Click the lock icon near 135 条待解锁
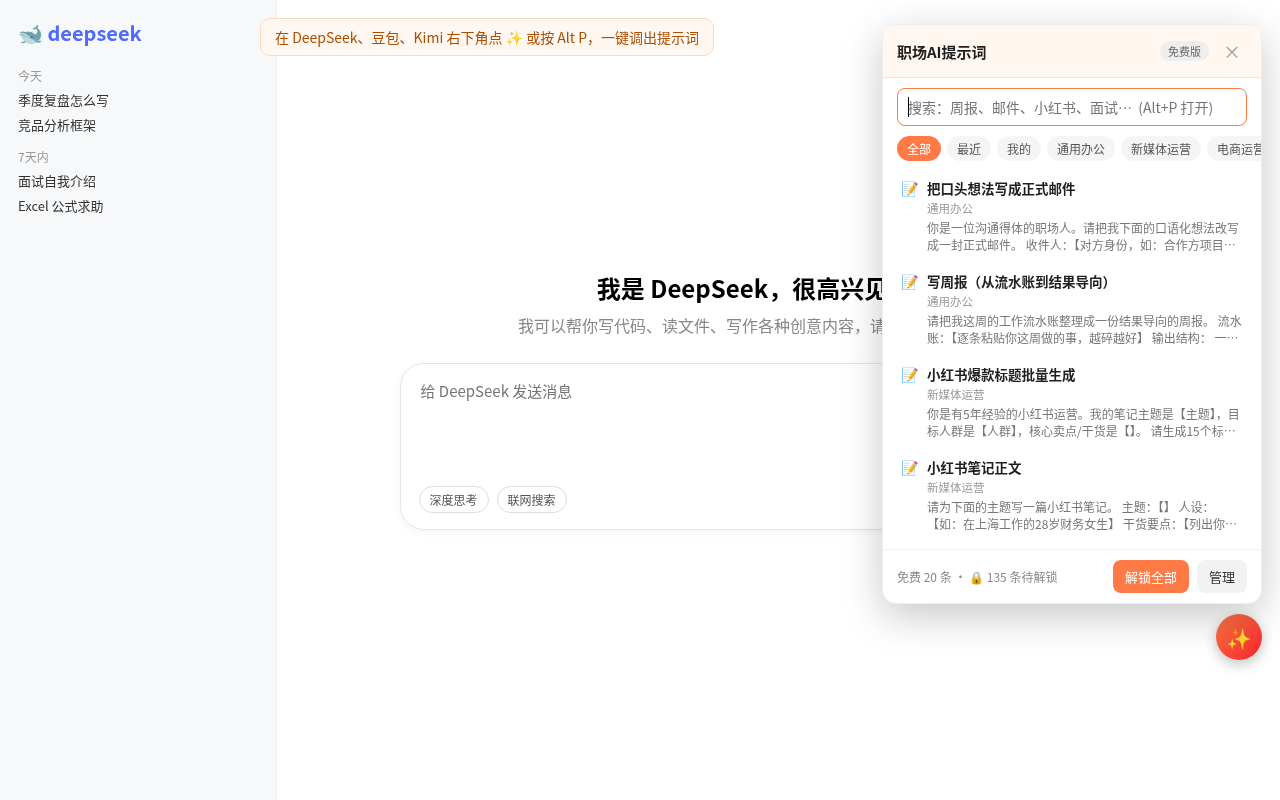The image size is (1280, 800). [x=976, y=578]
